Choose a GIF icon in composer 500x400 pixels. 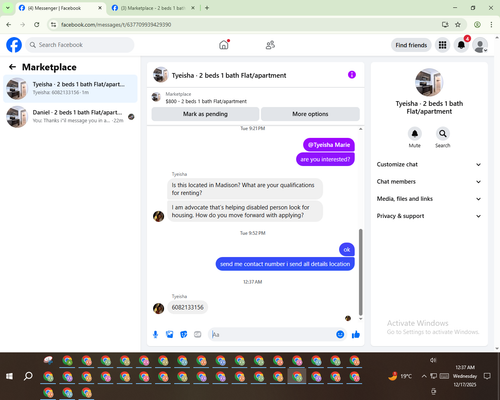198,334
